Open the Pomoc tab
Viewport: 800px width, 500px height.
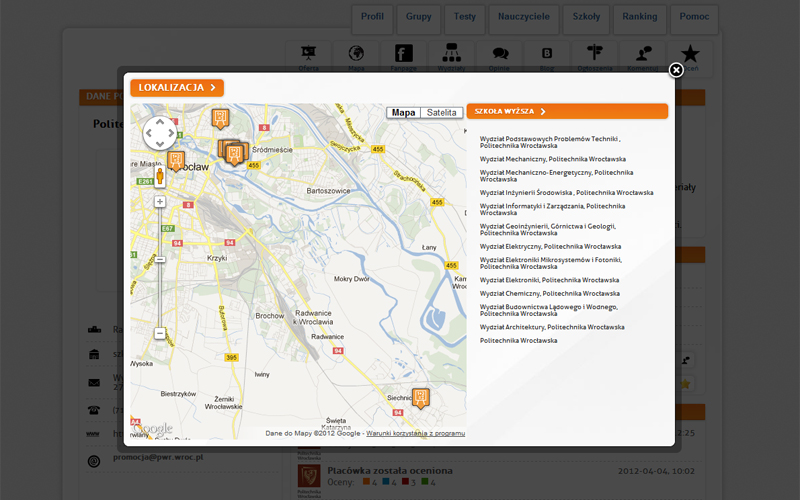[694, 19]
